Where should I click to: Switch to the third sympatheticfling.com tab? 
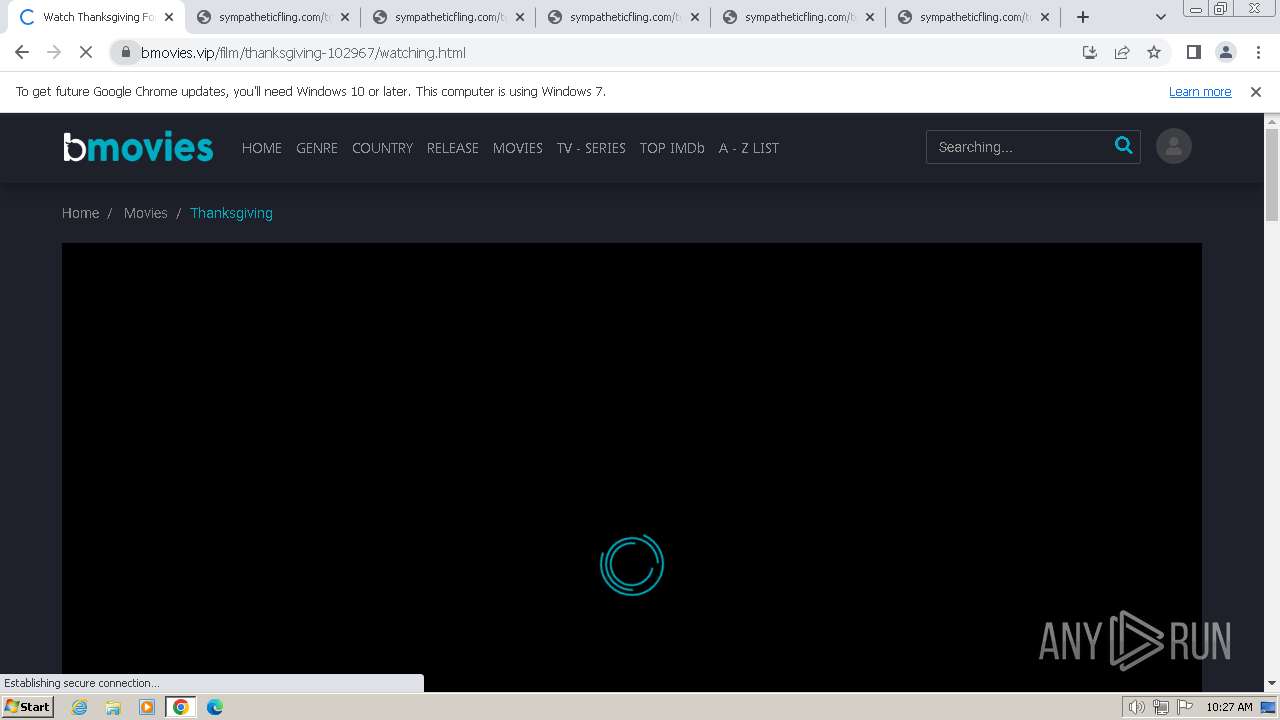(x=623, y=17)
